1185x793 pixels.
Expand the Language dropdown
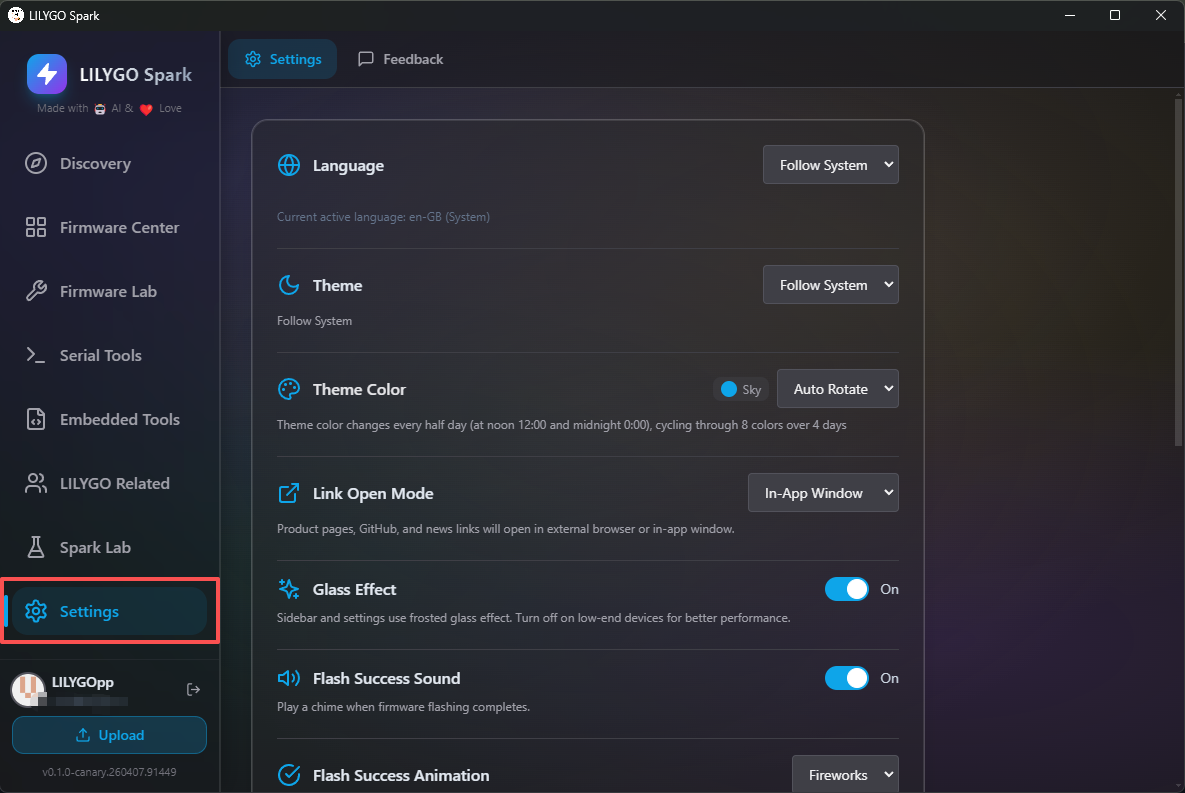pos(830,165)
